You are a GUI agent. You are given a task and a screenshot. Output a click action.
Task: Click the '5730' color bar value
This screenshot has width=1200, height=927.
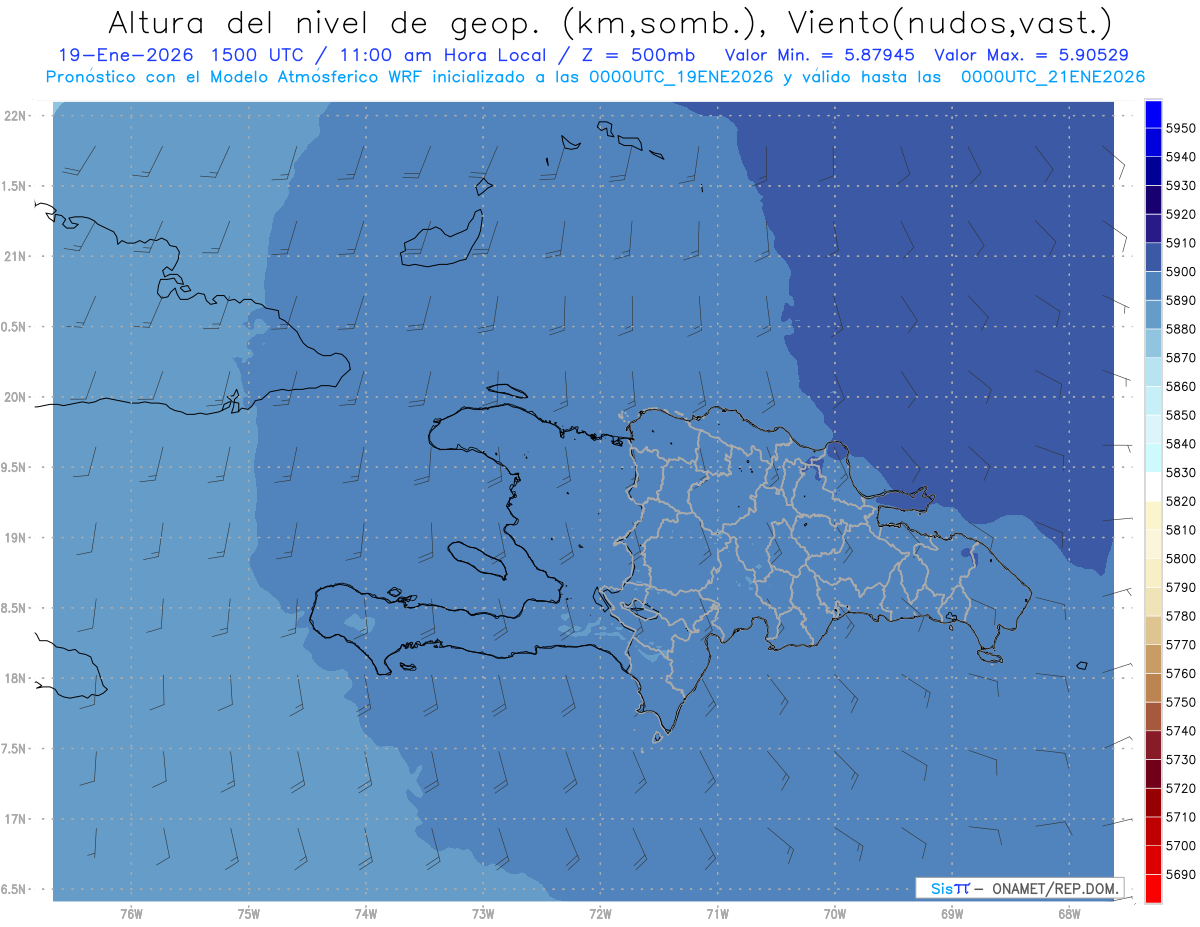1181,759
